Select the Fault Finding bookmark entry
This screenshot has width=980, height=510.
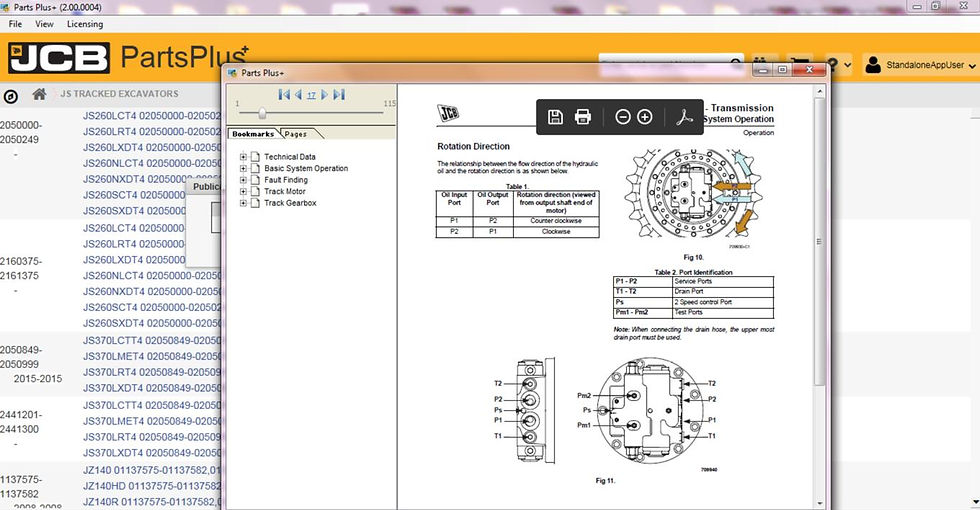pyautogui.click(x=286, y=180)
